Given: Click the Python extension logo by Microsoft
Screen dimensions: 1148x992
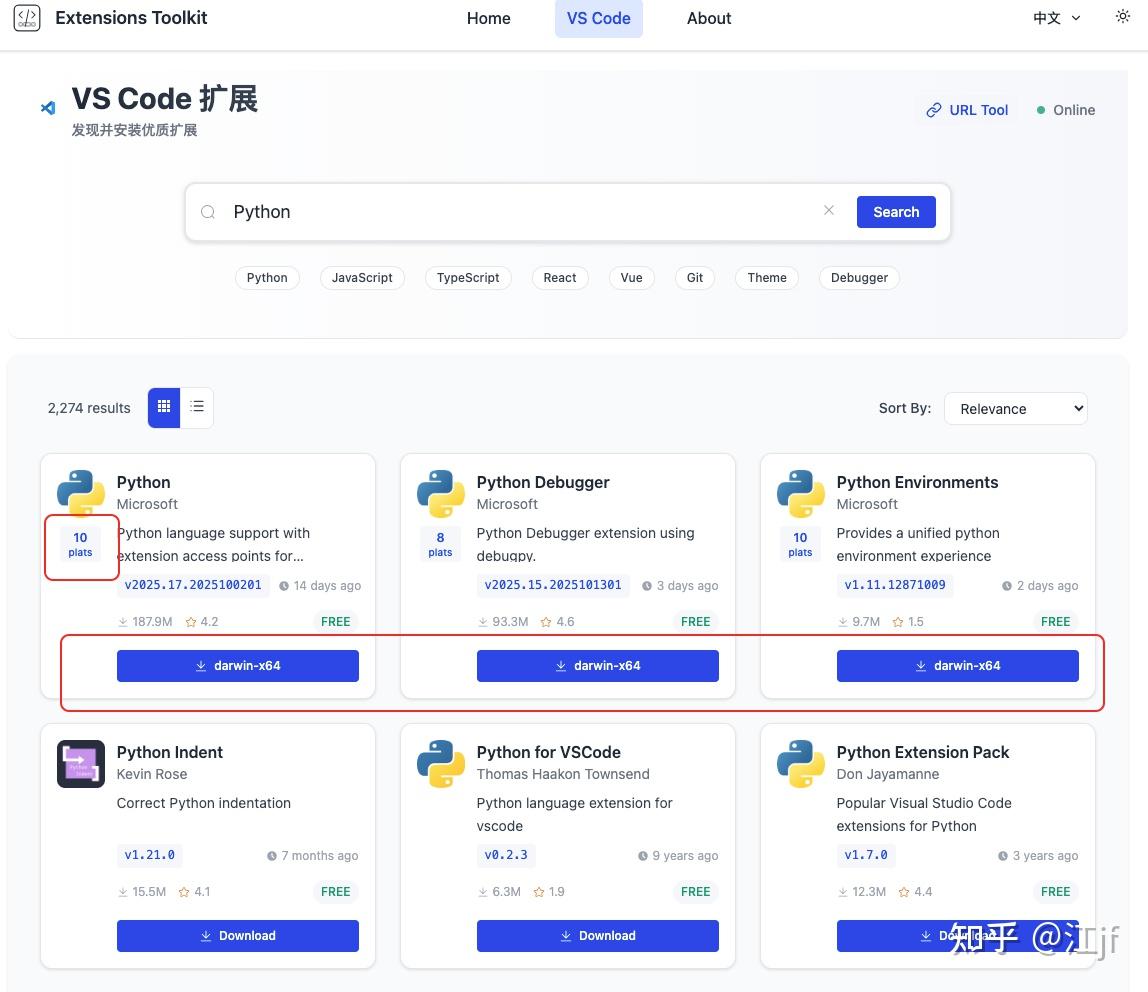Looking at the screenshot, I should [81, 493].
